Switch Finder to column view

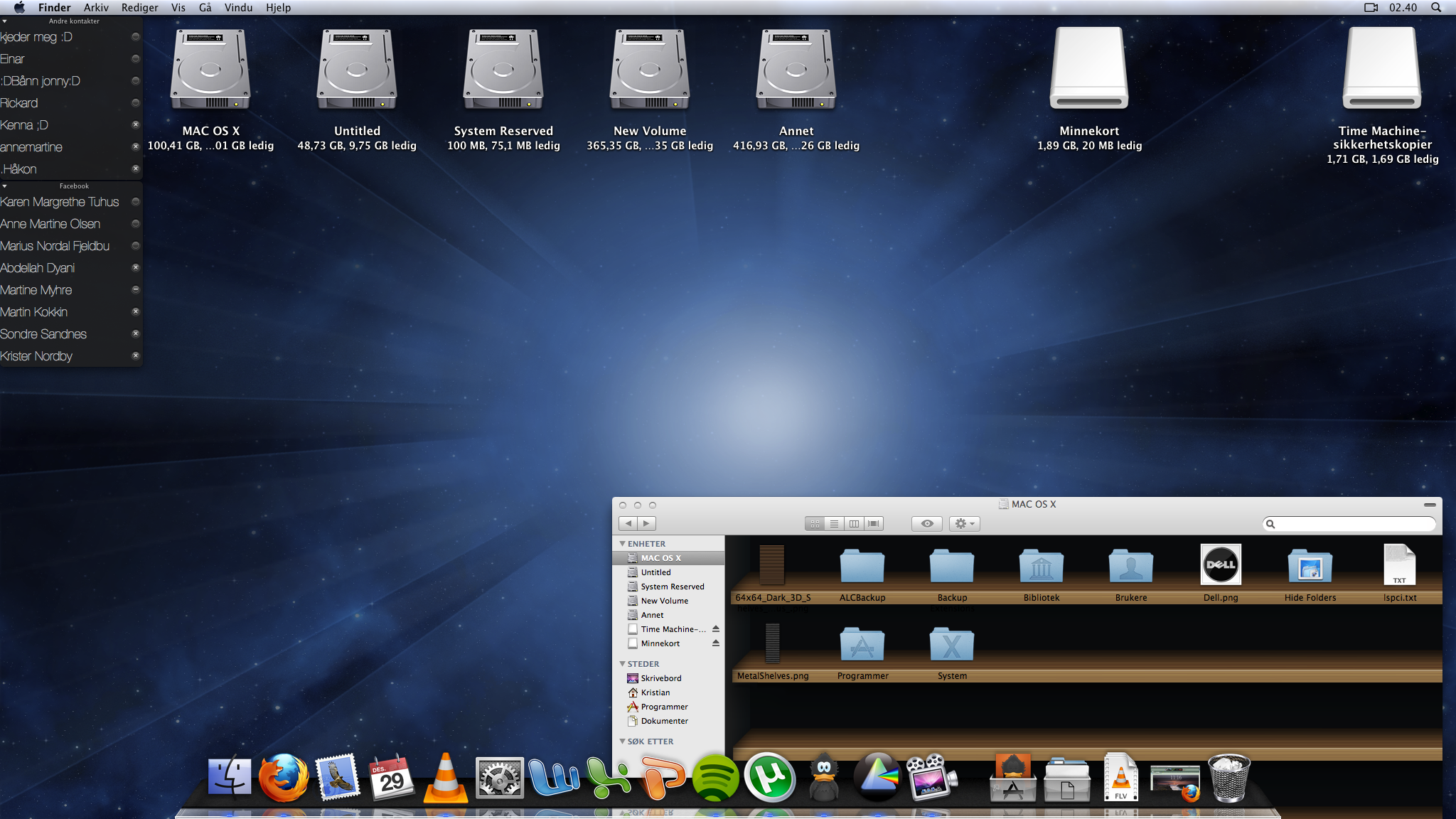pyautogui.click(x=854, y=524)
